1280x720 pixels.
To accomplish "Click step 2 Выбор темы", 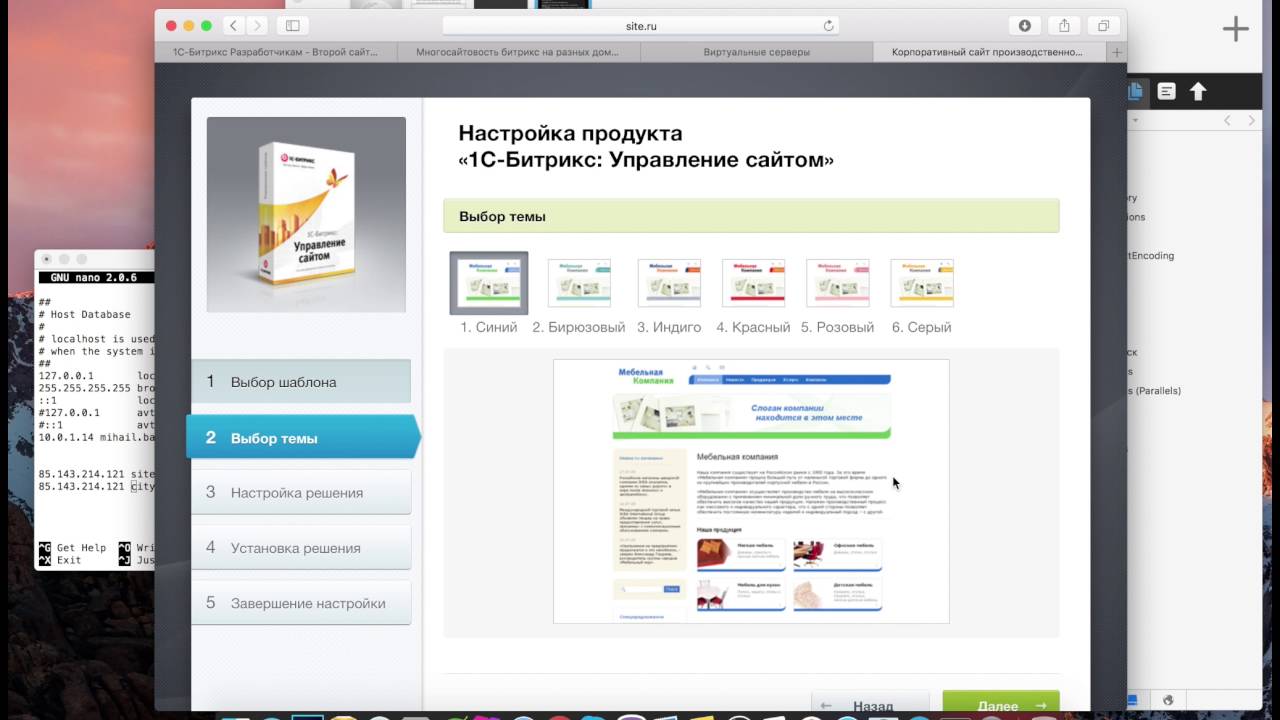I will [x=303, y=437].
